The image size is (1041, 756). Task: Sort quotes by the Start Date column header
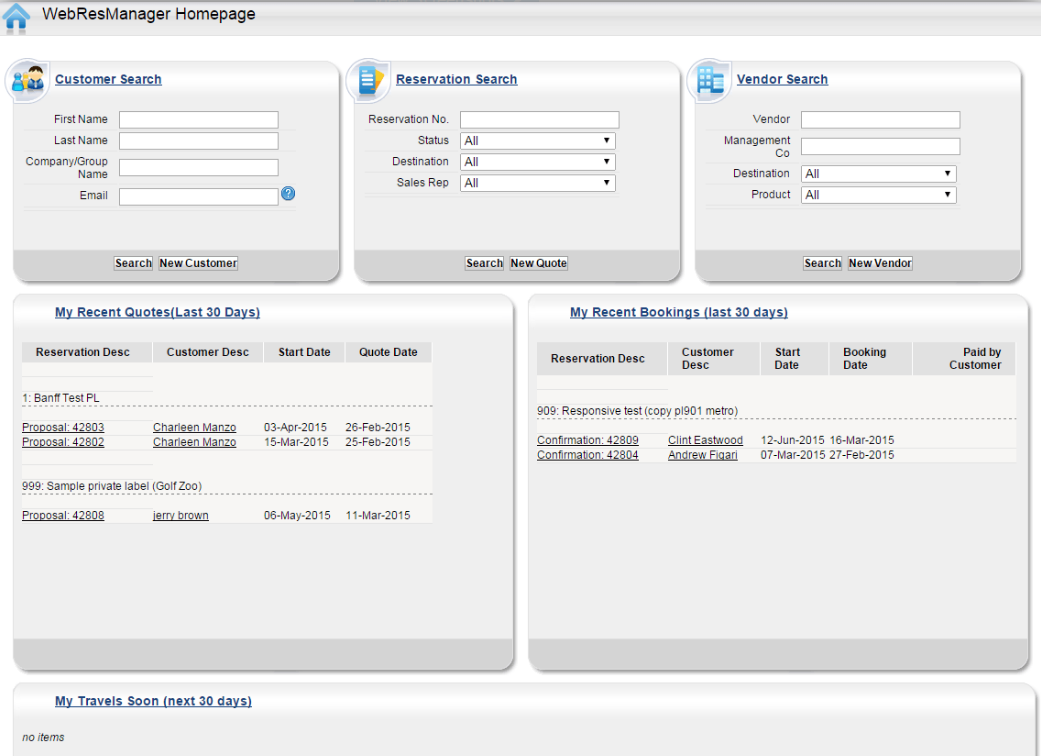(303, 351)
